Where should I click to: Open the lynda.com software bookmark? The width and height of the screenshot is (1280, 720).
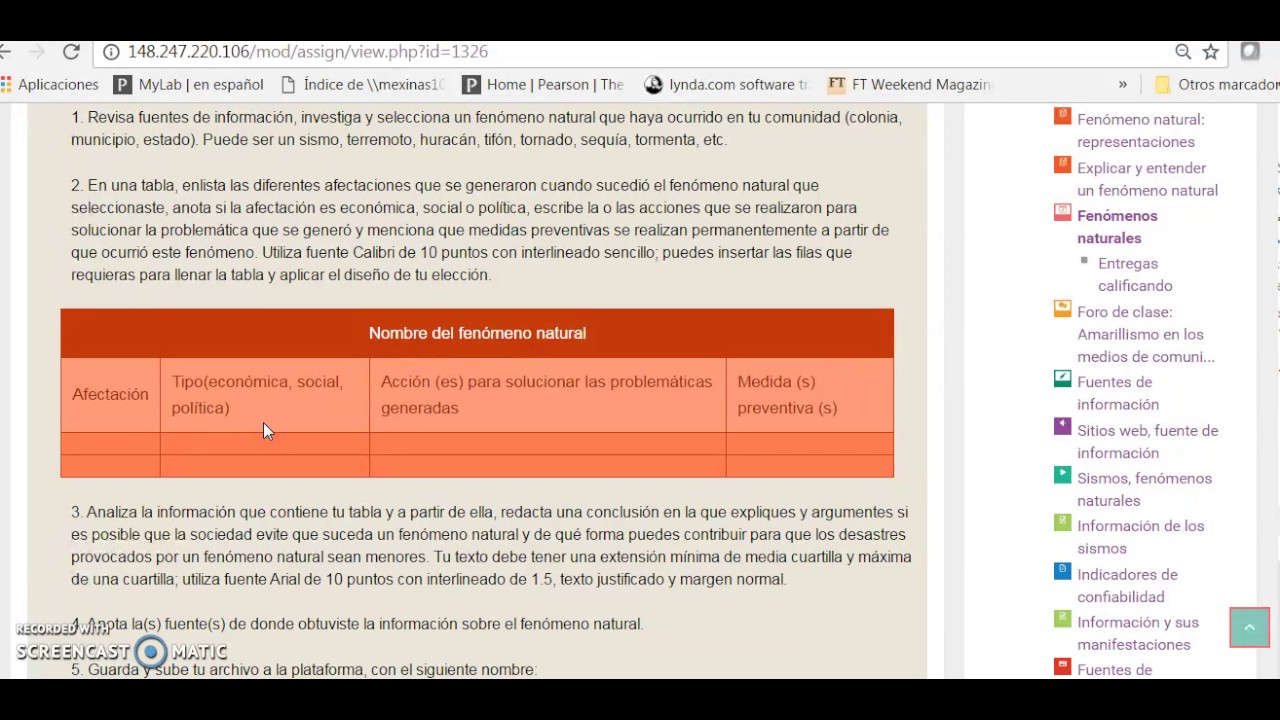coord(726,85)
